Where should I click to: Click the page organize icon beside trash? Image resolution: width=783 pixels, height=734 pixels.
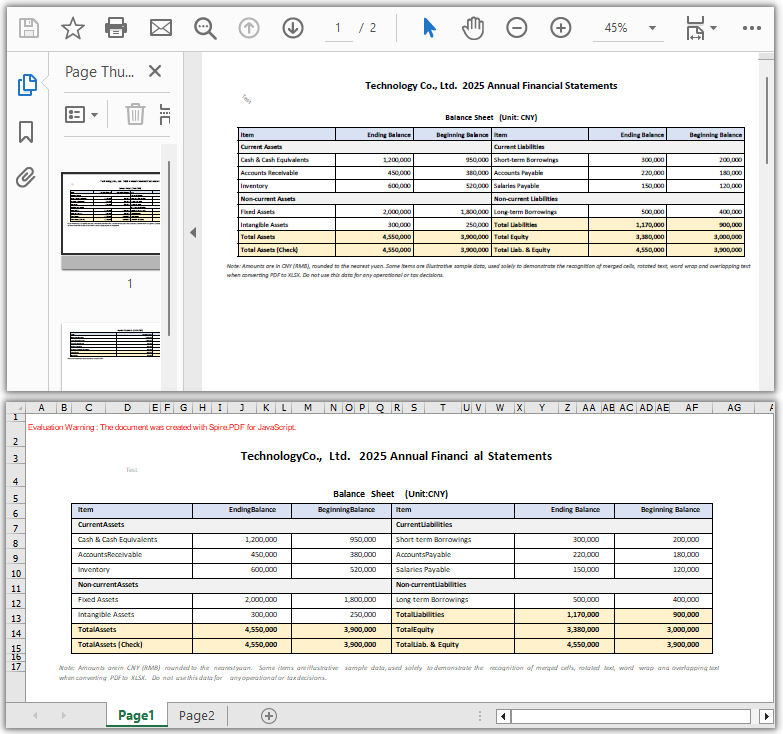165,114
